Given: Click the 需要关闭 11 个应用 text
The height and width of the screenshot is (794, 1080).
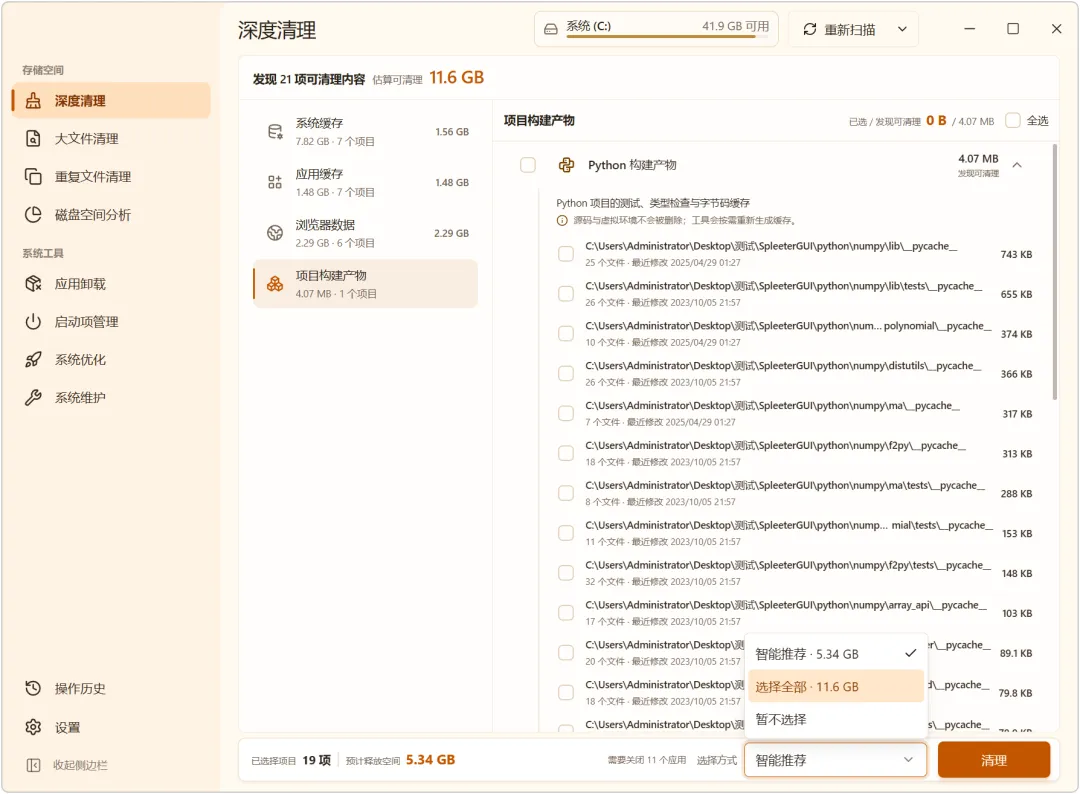Looking at the screenshot, I should [647, 760].
